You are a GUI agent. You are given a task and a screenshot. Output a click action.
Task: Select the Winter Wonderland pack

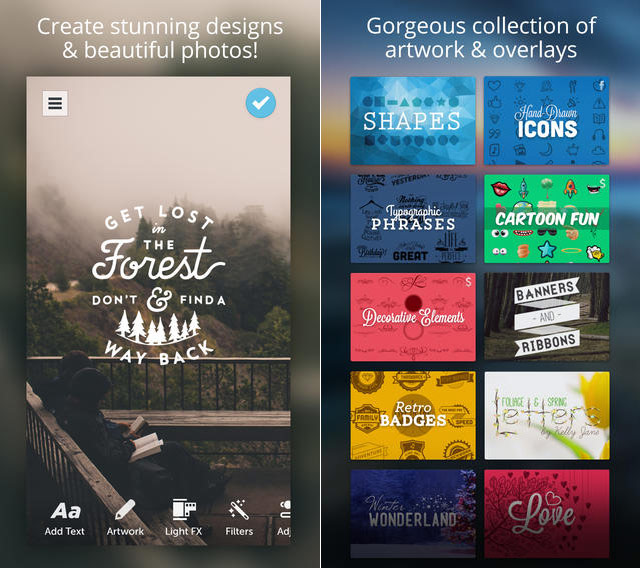coord(413,514)
